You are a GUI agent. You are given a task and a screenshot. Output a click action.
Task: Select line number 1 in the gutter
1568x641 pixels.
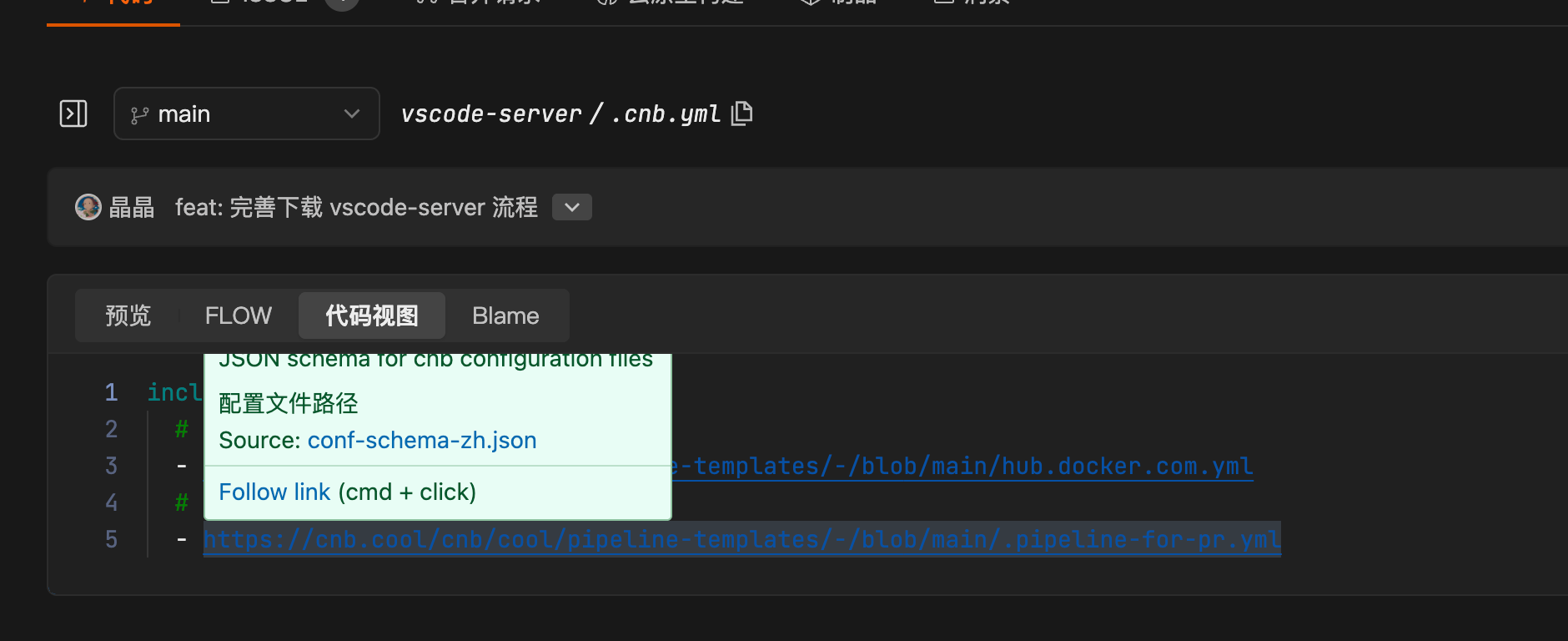(x=111, y=392)
